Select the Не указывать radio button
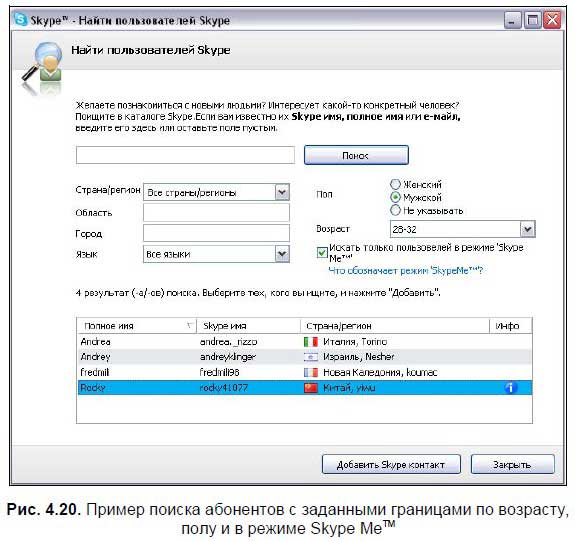This screenshot has height=541, width=575. pyautogui.click(x=395, y=210)
